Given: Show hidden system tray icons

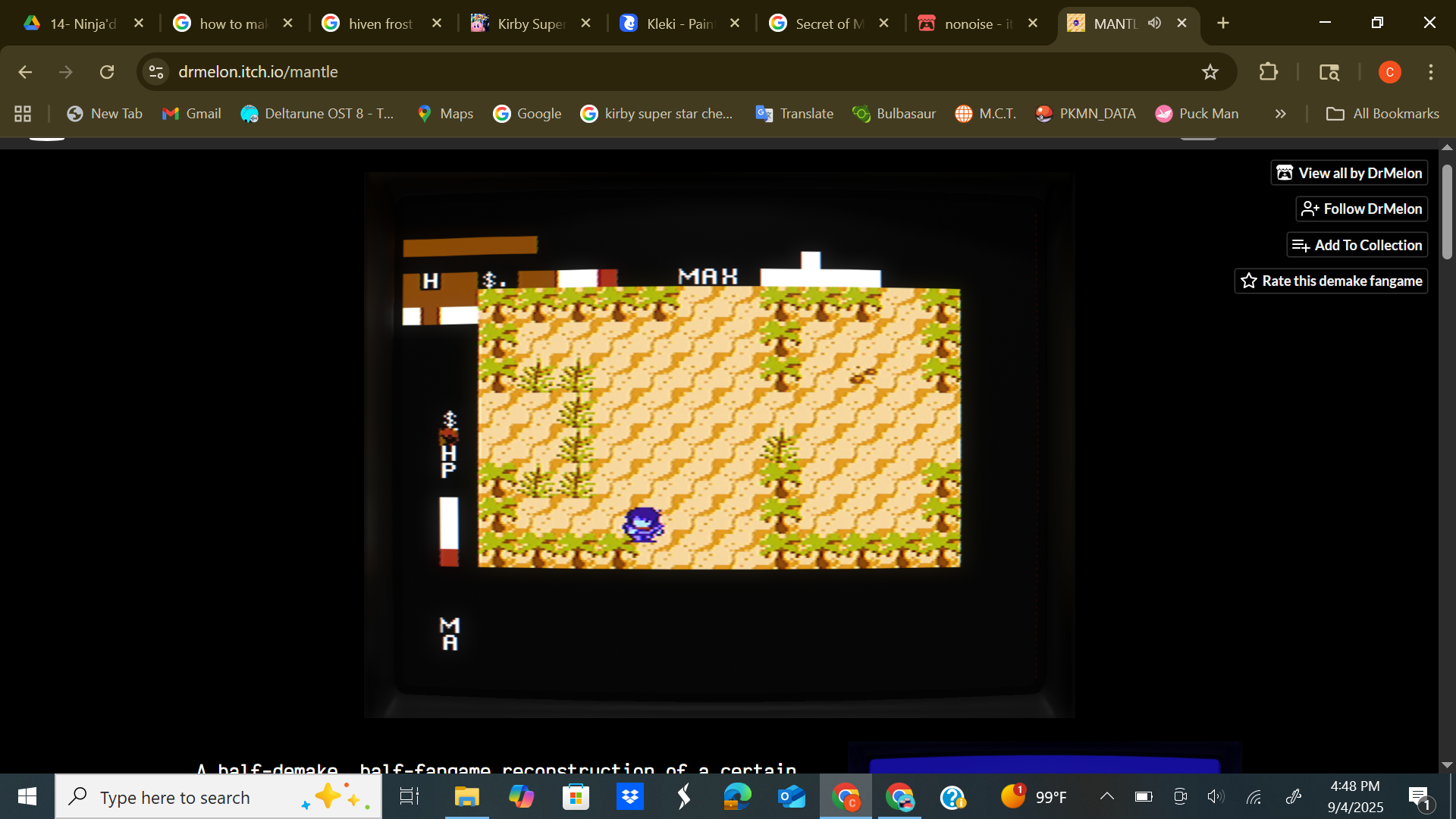Looking at the screenshot, I should 1106,796.
